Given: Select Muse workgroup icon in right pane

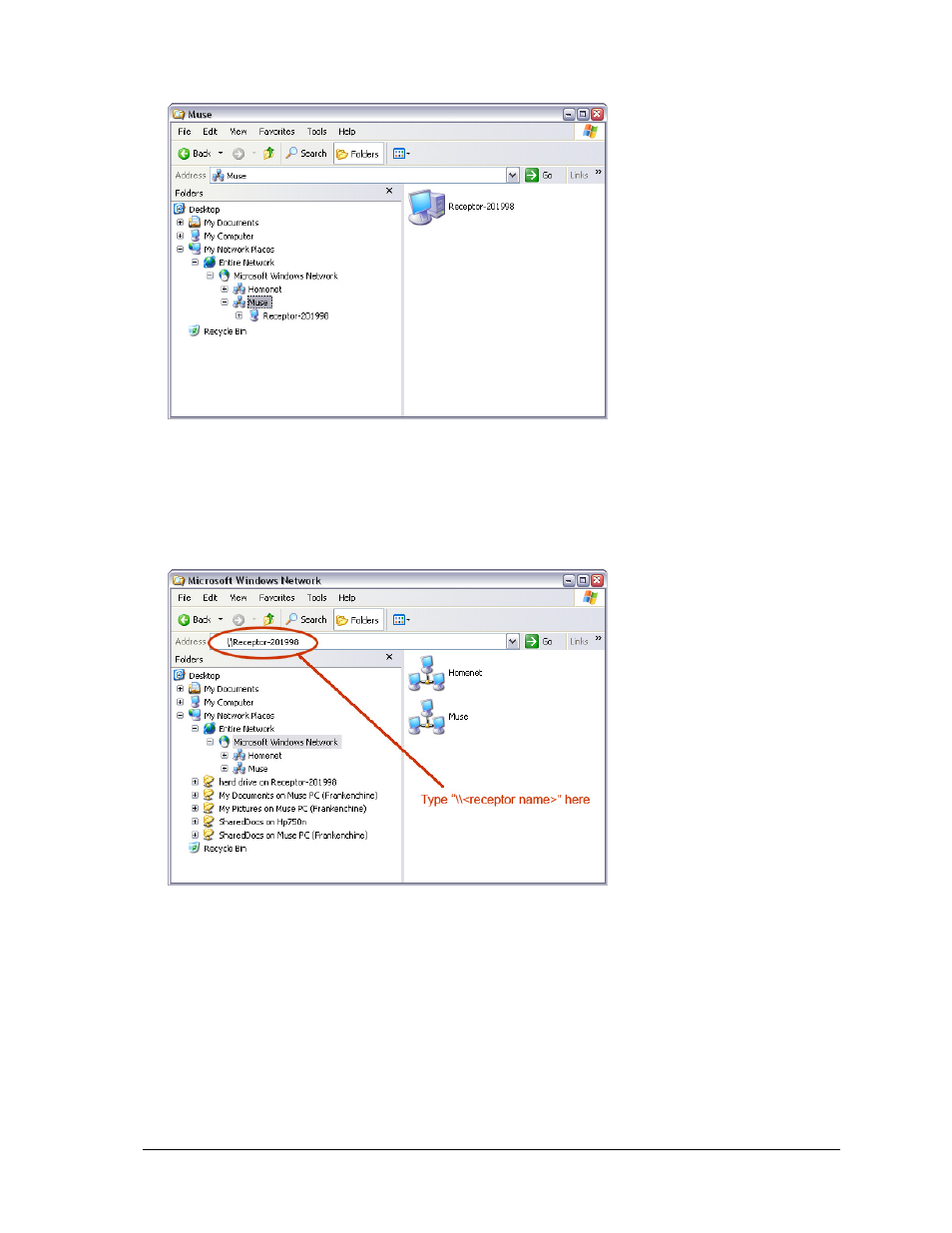Looking at the screenshot, I should pos(427,717).
